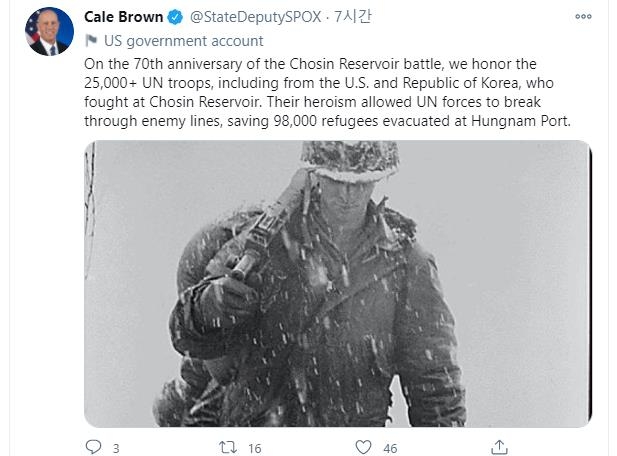Viewport: 617px width, 456px height.
Task: Click the reply count 3
Action: [x=116, y=448]
